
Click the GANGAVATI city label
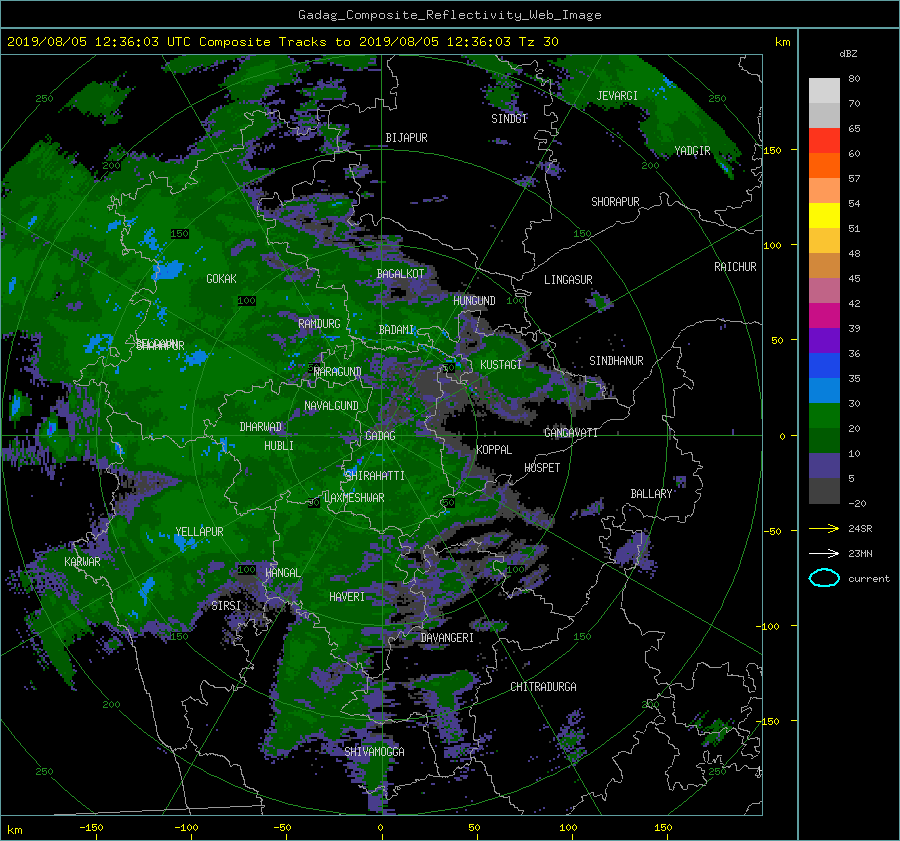coord(571,433)
